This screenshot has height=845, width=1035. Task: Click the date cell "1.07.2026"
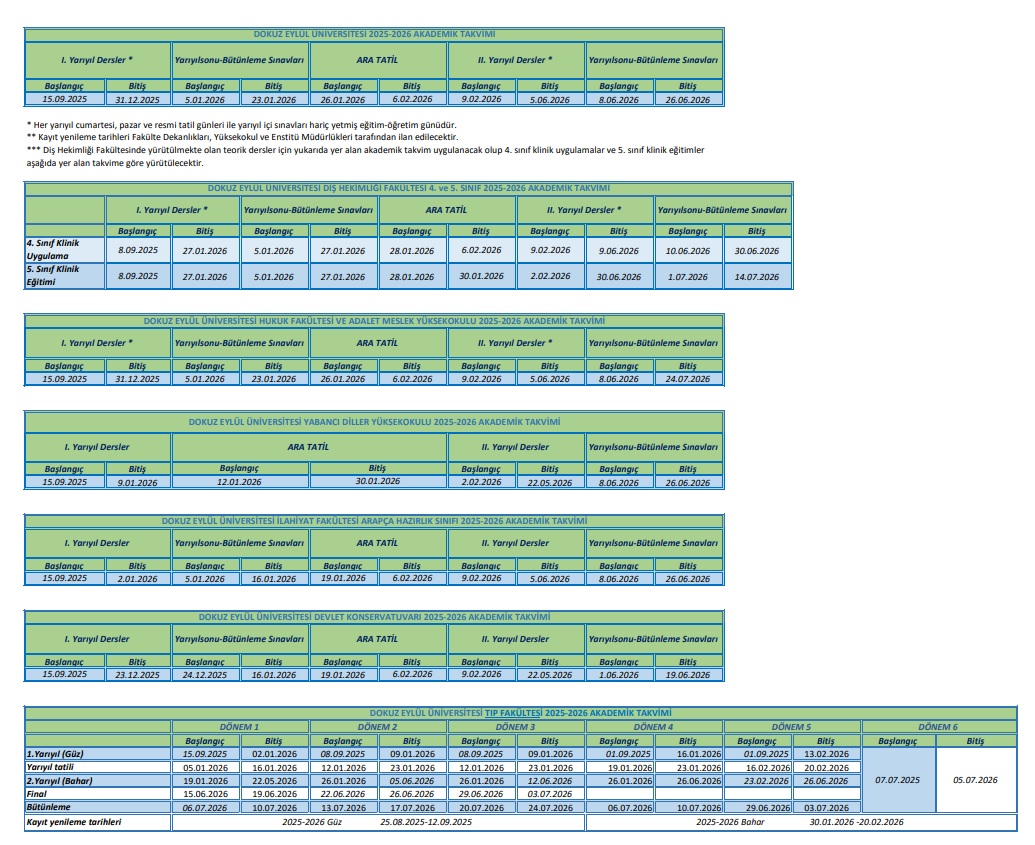point(687,277)
